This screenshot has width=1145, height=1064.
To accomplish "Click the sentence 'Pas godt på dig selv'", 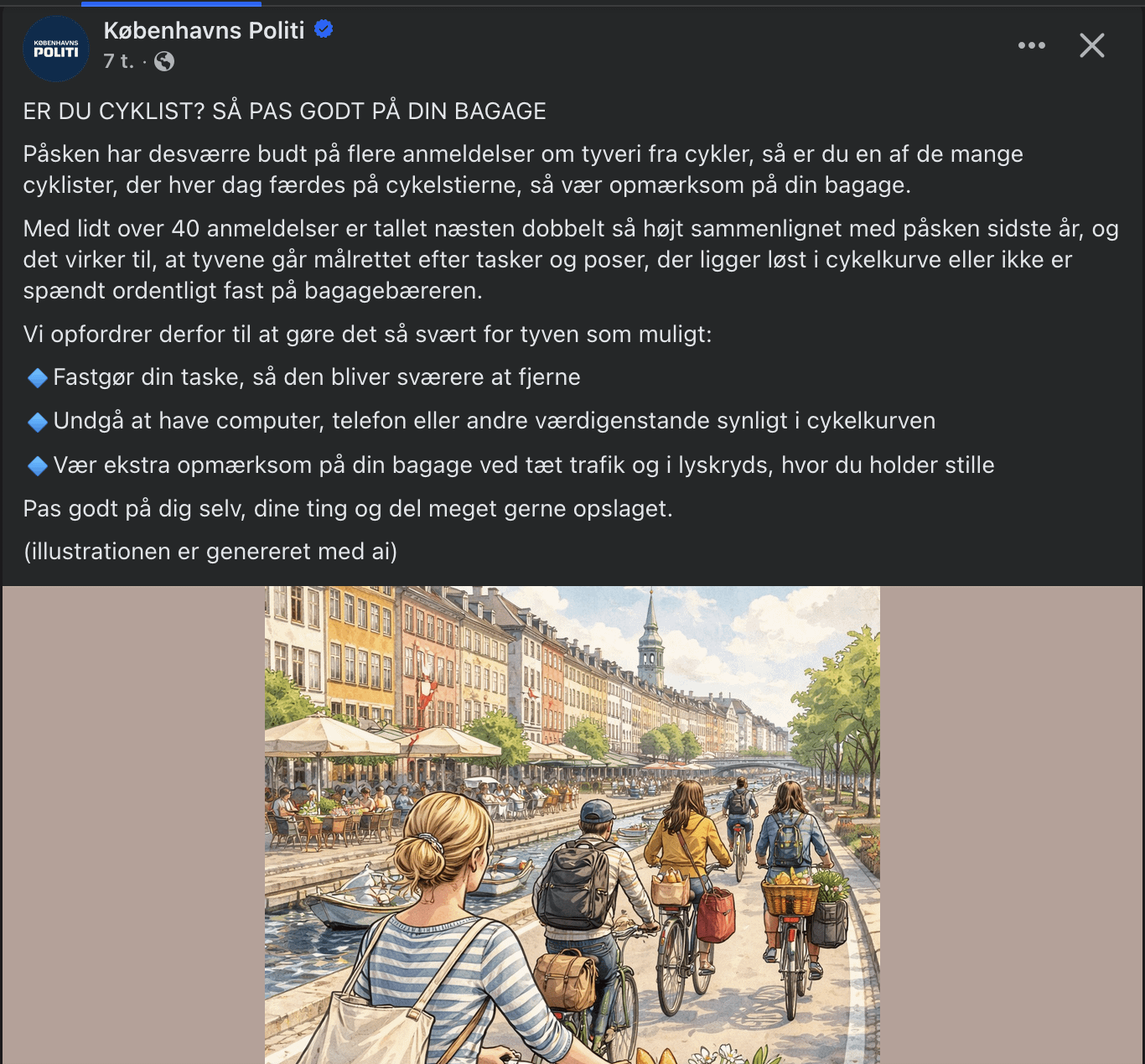I will (x=348, y=509).
